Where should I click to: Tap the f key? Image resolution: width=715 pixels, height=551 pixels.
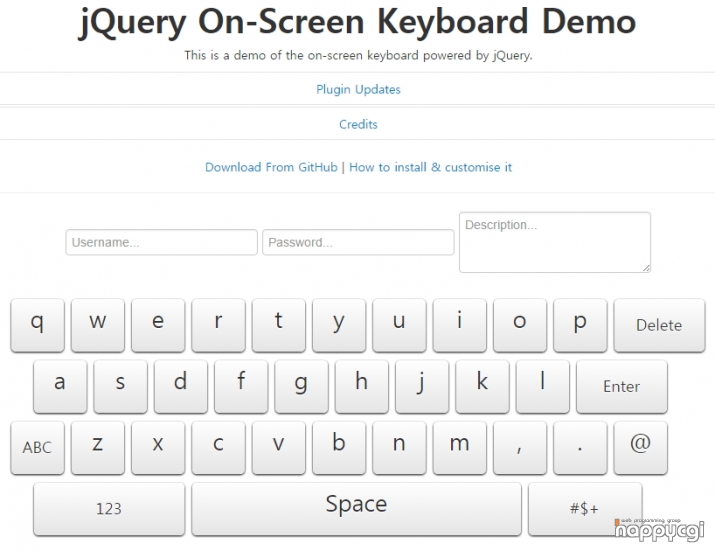point(241,386)
